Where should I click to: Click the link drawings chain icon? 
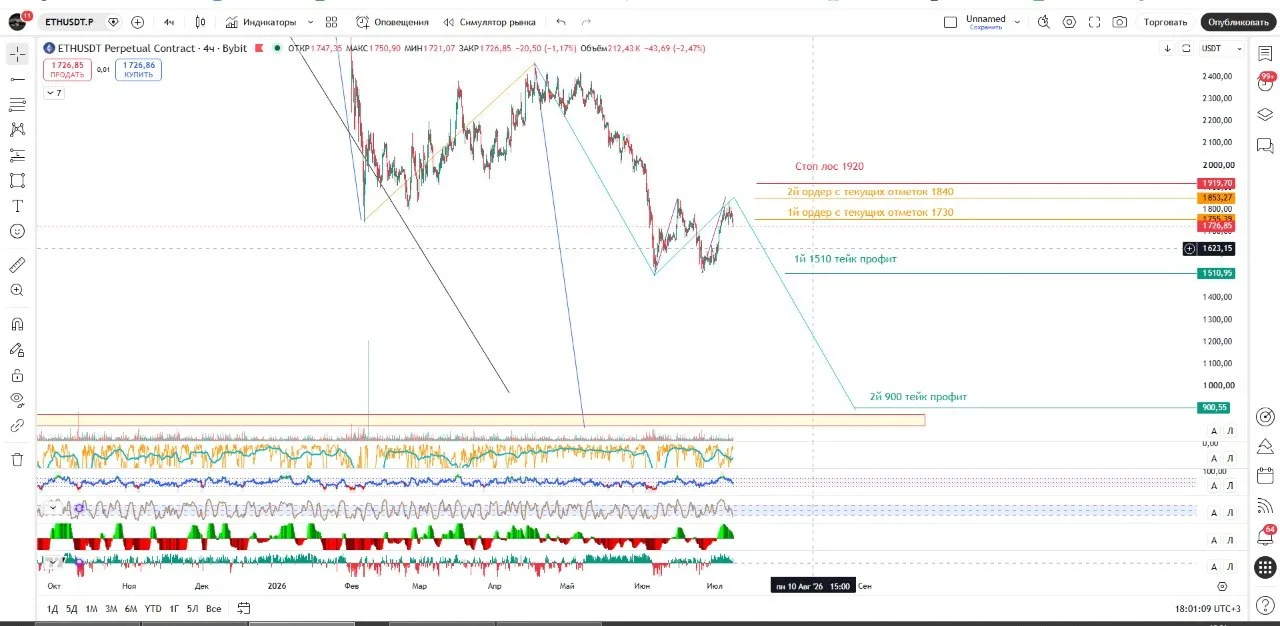click(x=17, y=426)
